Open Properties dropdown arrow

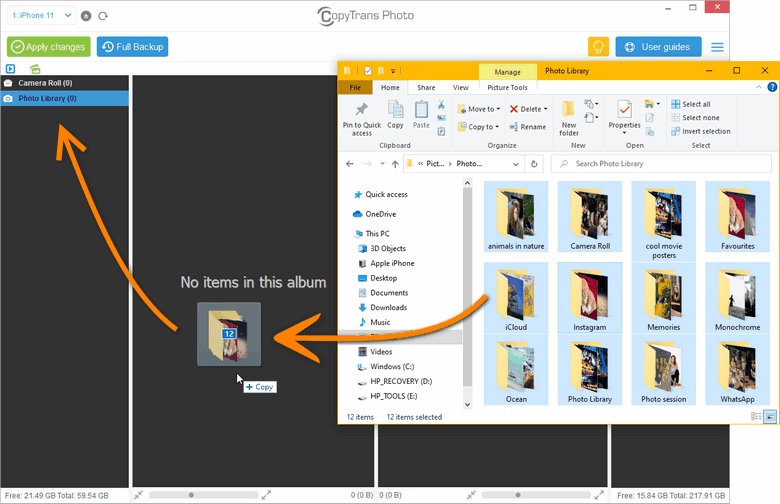click(624, 132)
